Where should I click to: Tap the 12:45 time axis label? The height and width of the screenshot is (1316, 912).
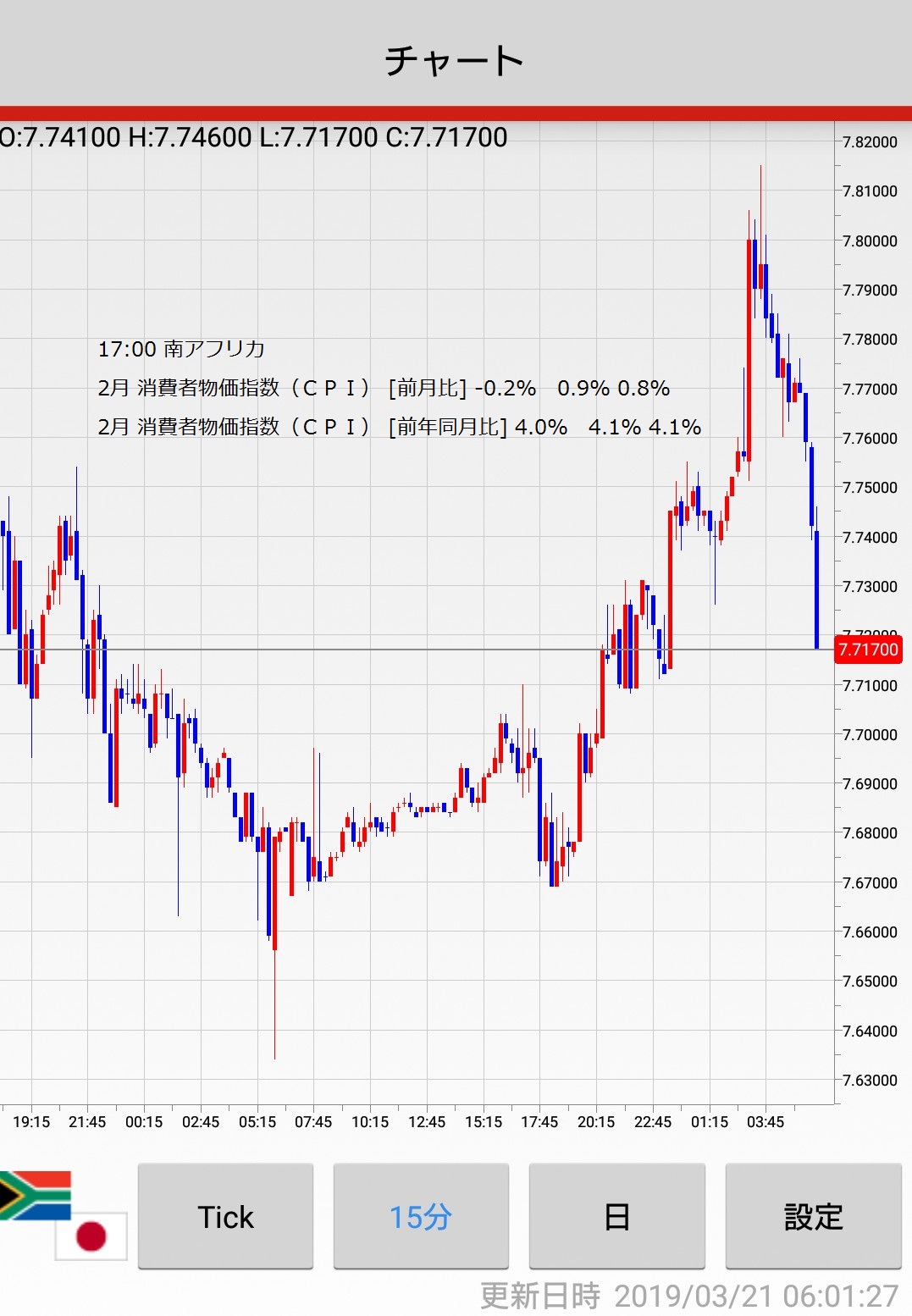[427, 1121]
